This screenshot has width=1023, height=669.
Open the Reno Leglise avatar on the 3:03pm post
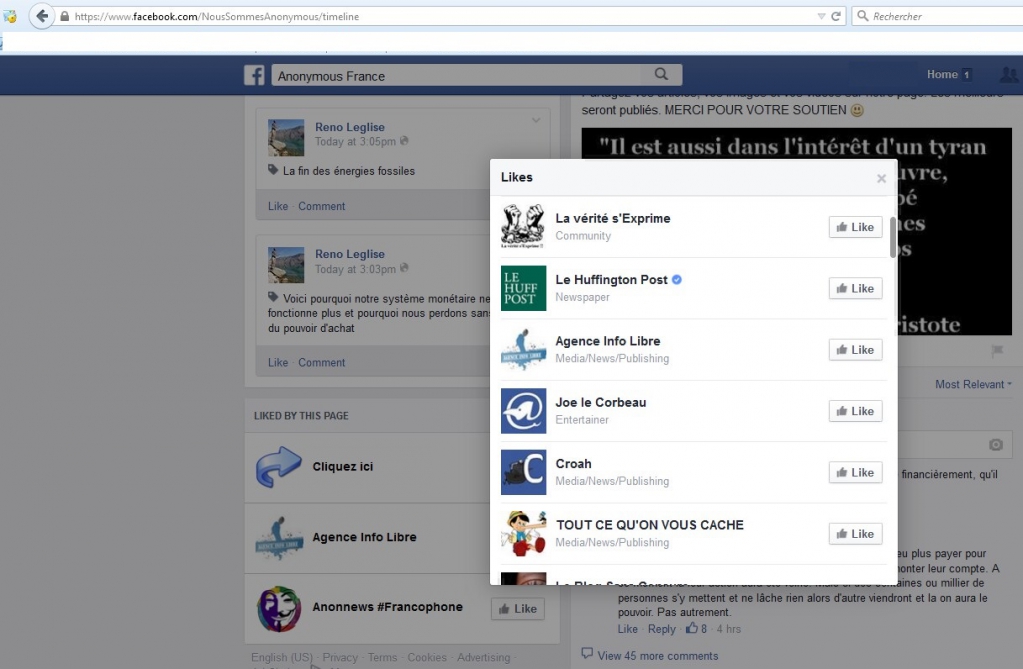tap(286, 264)
